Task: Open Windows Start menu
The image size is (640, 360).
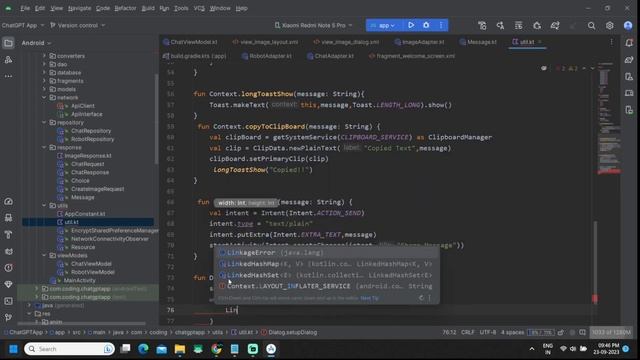Action: tap(13, 349)
